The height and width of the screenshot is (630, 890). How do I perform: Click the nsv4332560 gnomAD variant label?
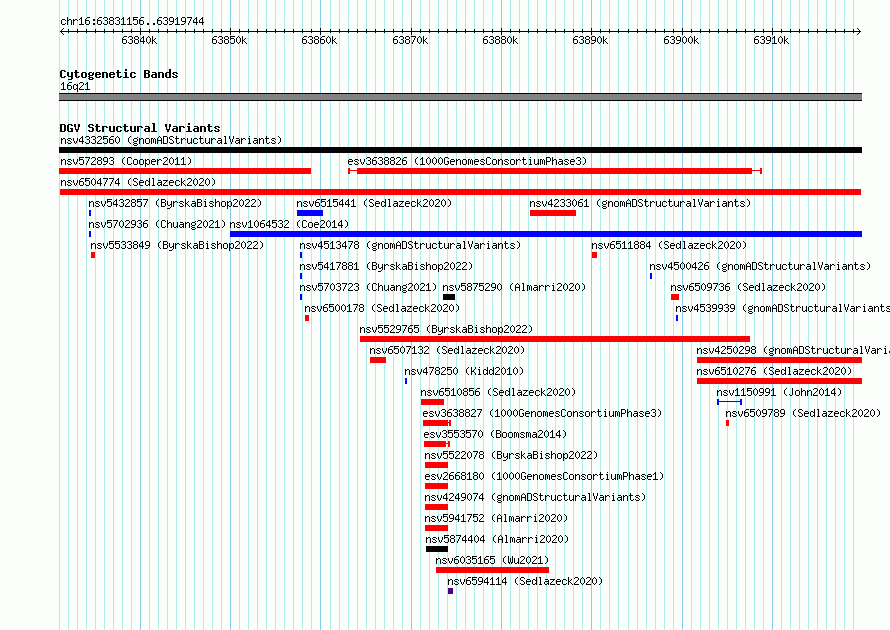click(171, 140)
